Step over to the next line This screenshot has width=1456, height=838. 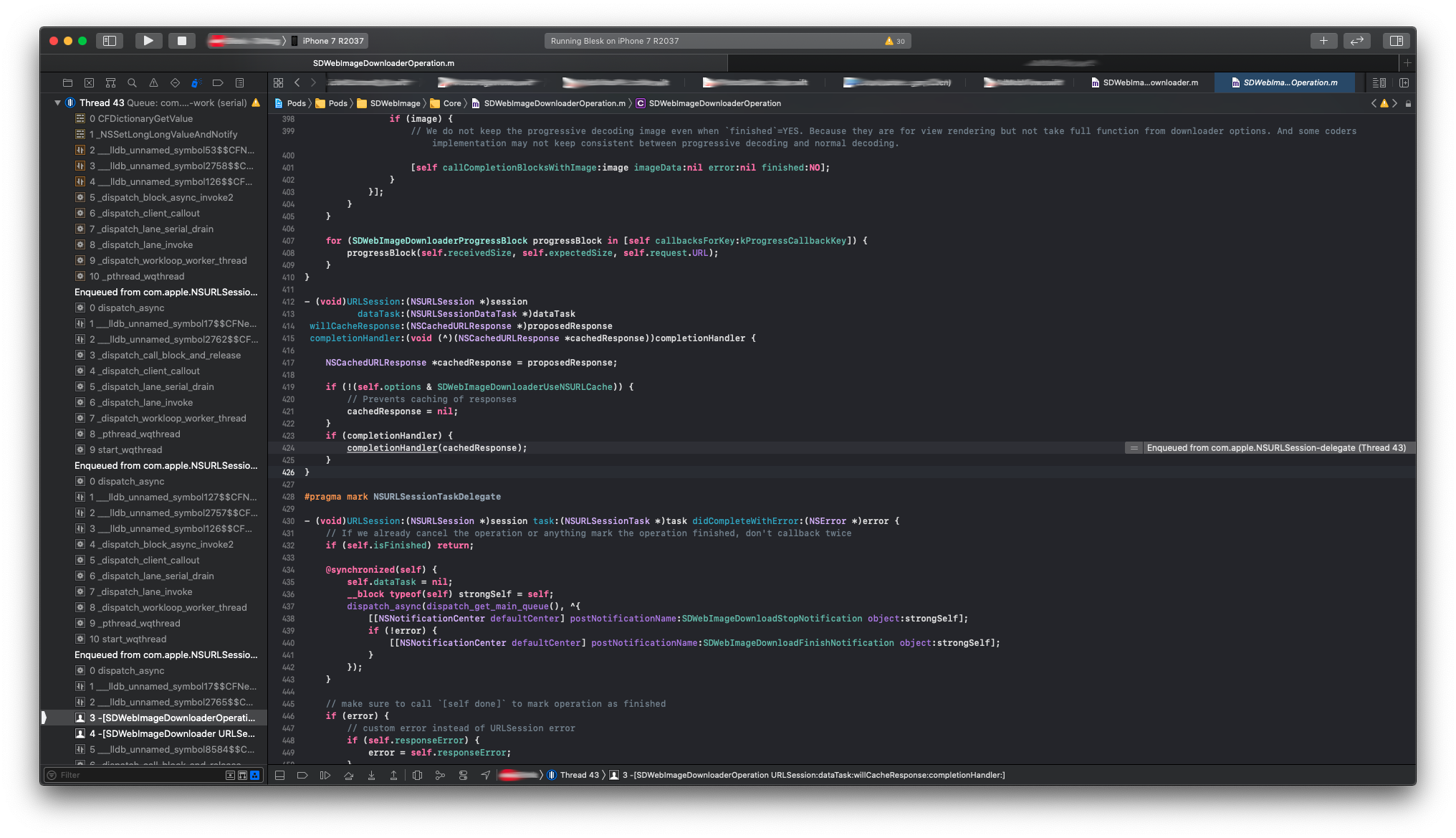click(x=348, y=775)
